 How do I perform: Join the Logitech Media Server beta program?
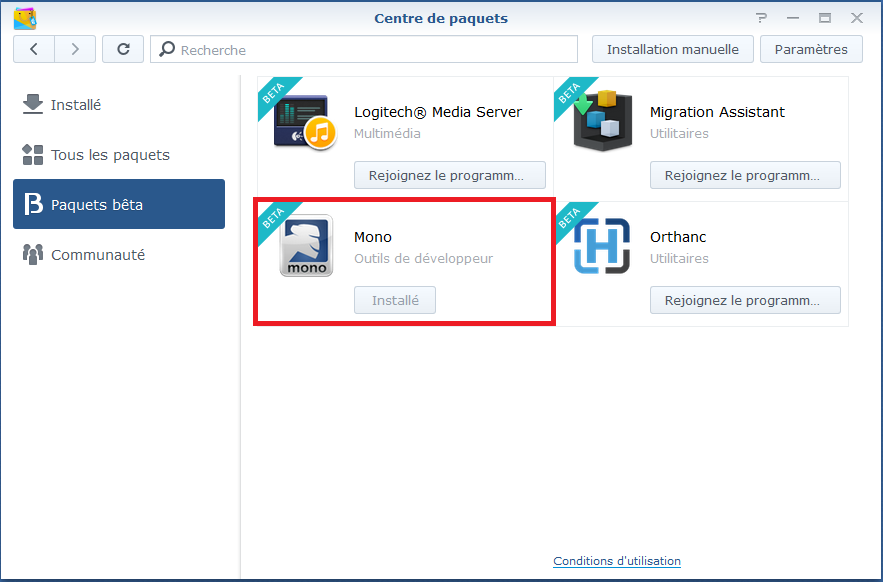(449, 174)
